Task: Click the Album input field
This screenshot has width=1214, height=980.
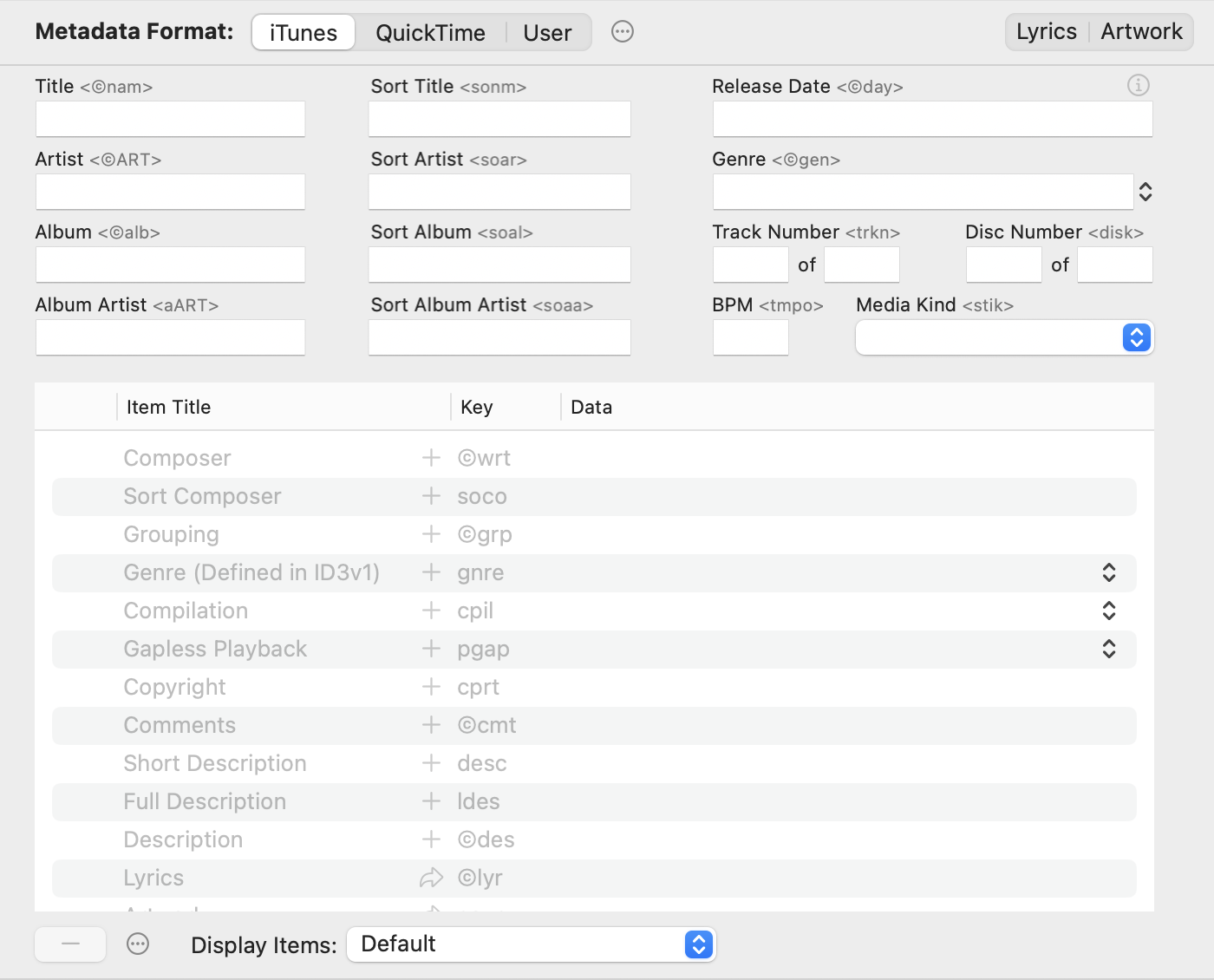Action: coord(170,265)
